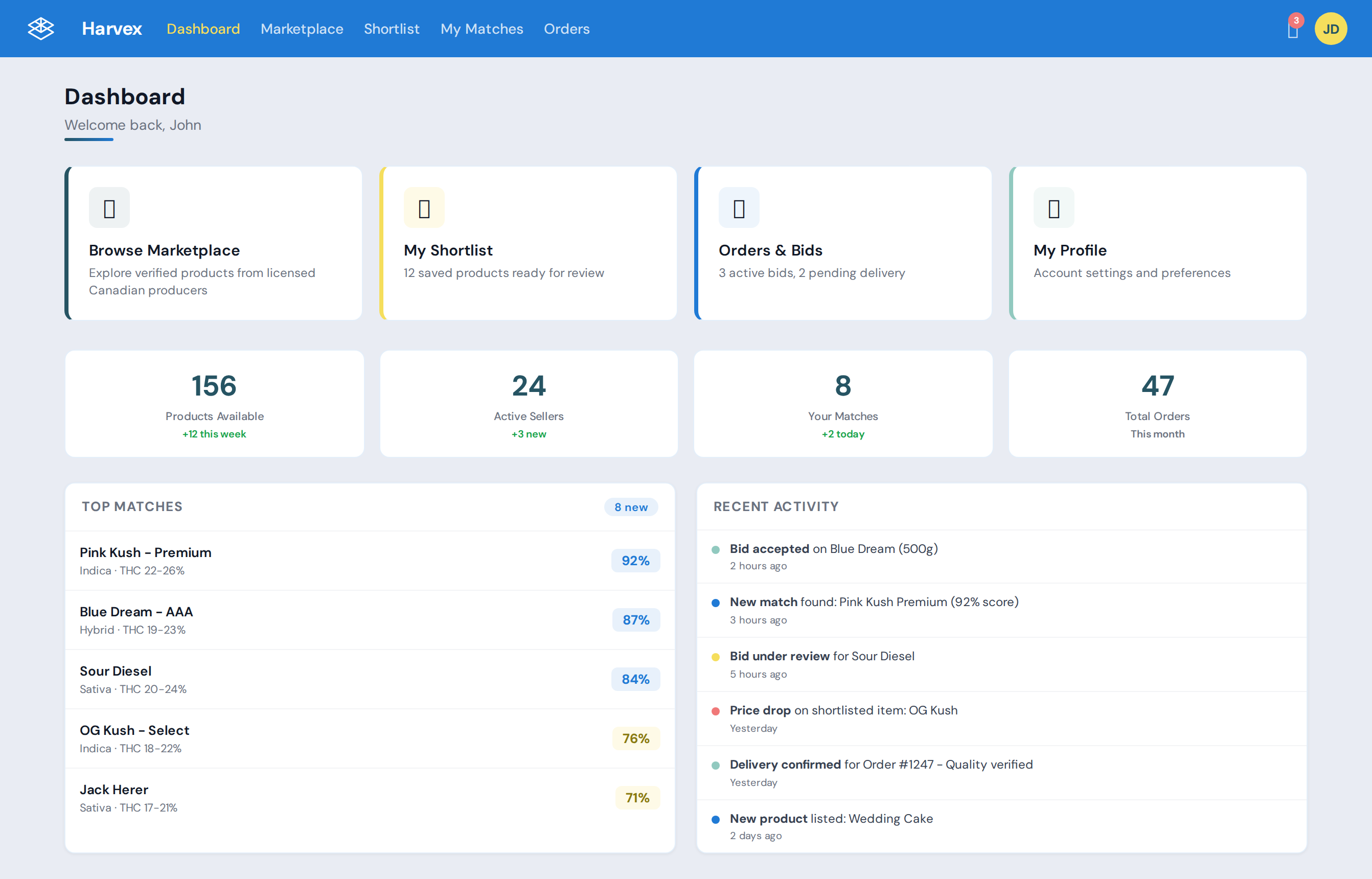Click the Harvex logo icon
Viewport: 1372px width, 879px height.
40,28
